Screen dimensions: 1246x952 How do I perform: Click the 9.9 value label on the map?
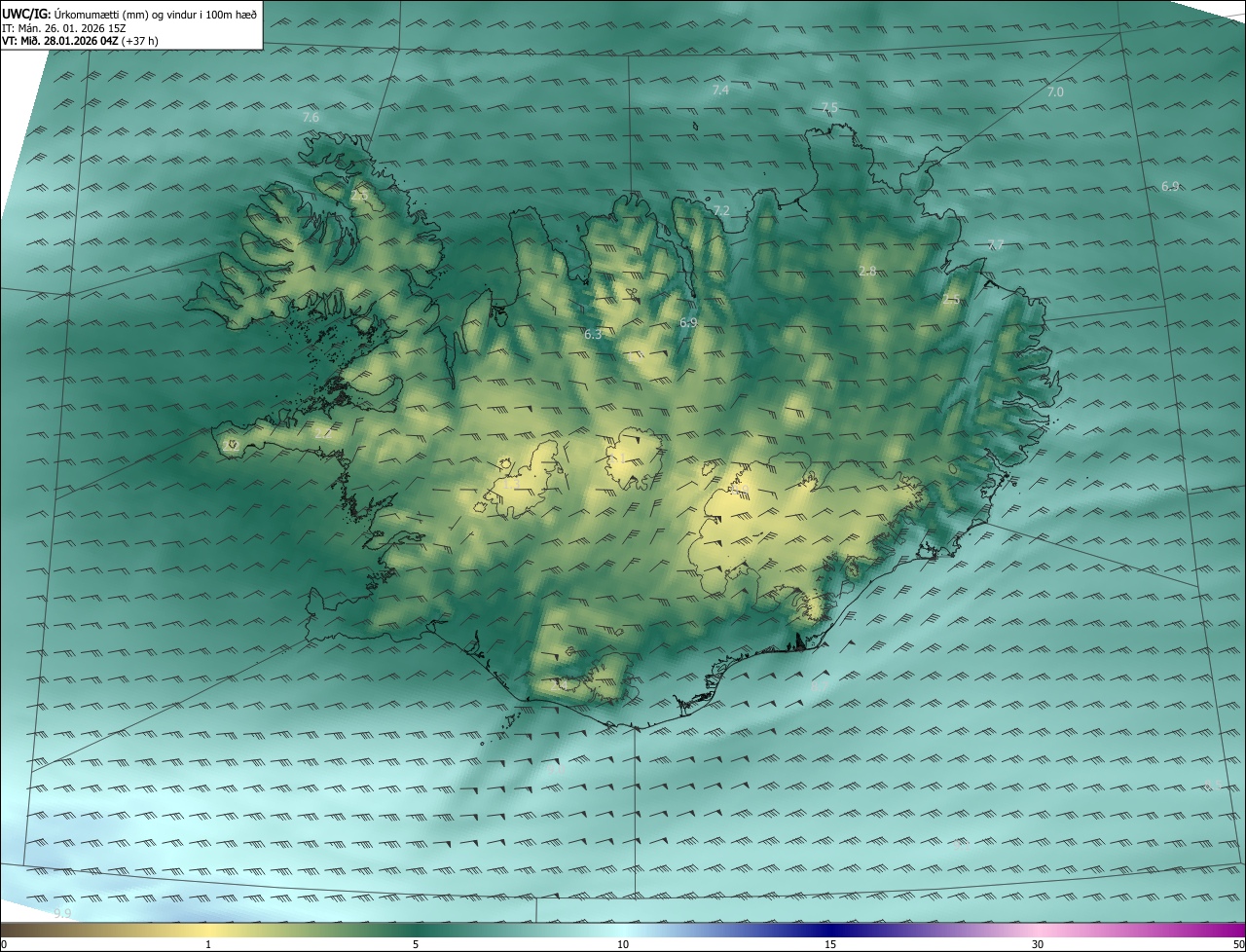pyautogui.click(x=62, y=913)
